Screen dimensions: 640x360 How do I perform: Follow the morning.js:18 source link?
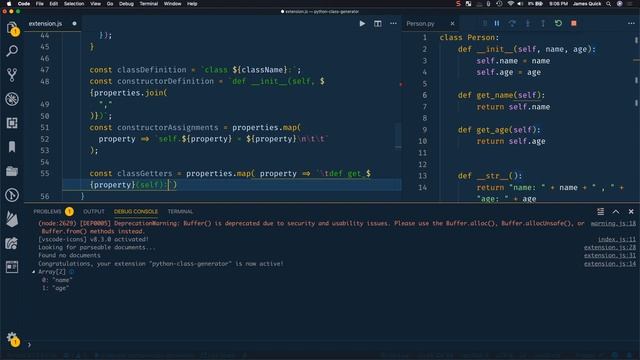point(613,223)
